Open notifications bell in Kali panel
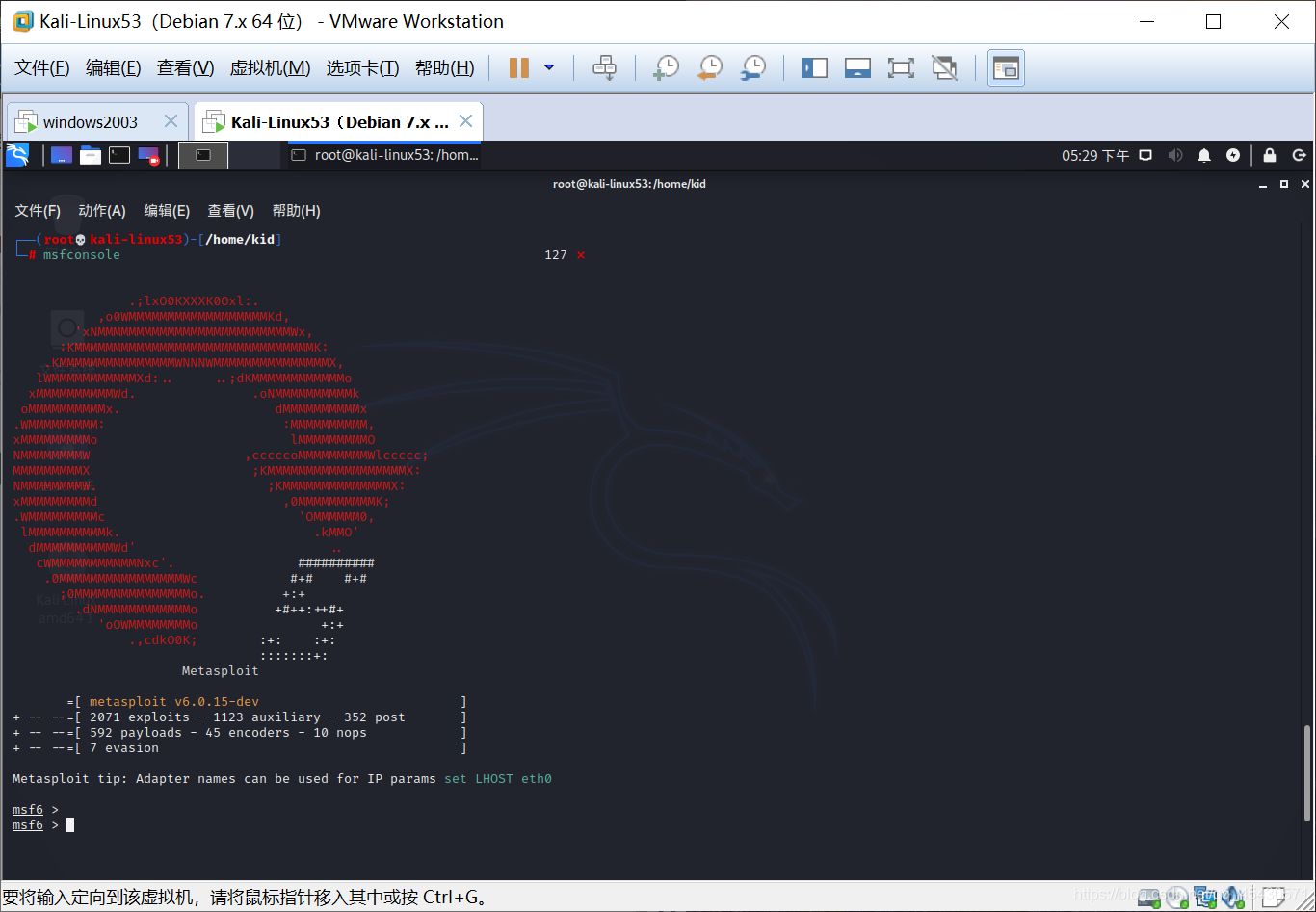 1204,155
